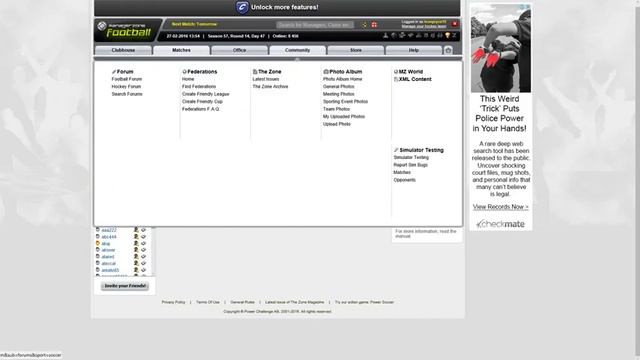The image size is (640, 360).
Task: Open the Federations heading
Action: point(202,71)
